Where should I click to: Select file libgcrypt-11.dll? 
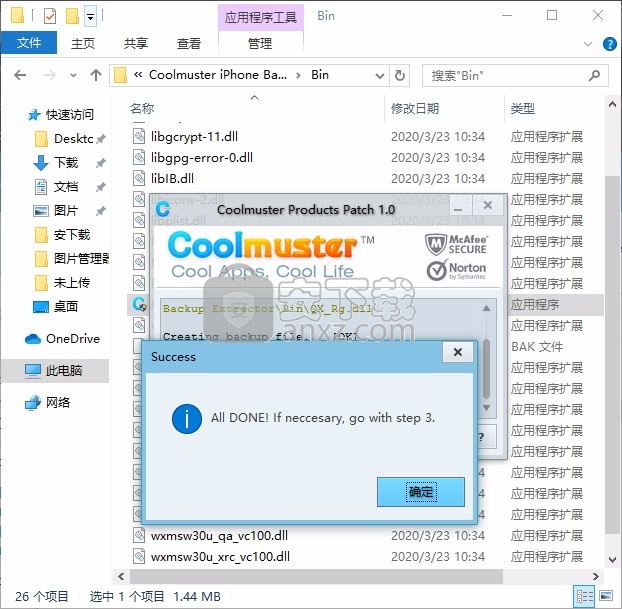coord(194,136)
